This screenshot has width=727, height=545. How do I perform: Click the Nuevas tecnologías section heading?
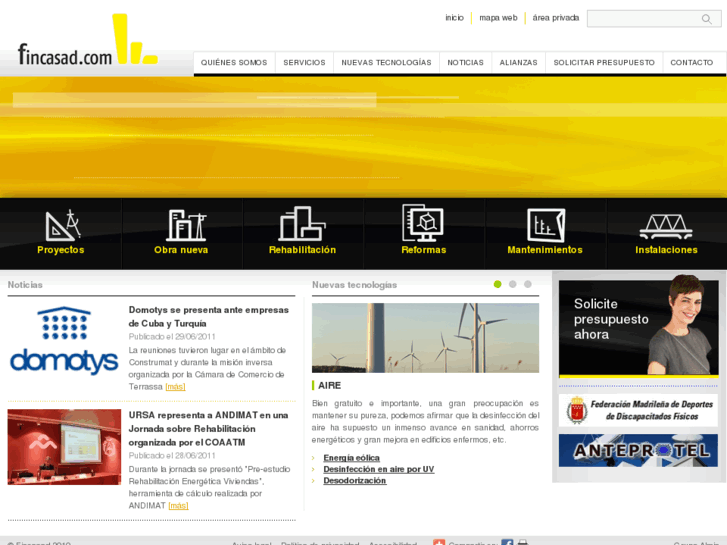pos(354,285)
